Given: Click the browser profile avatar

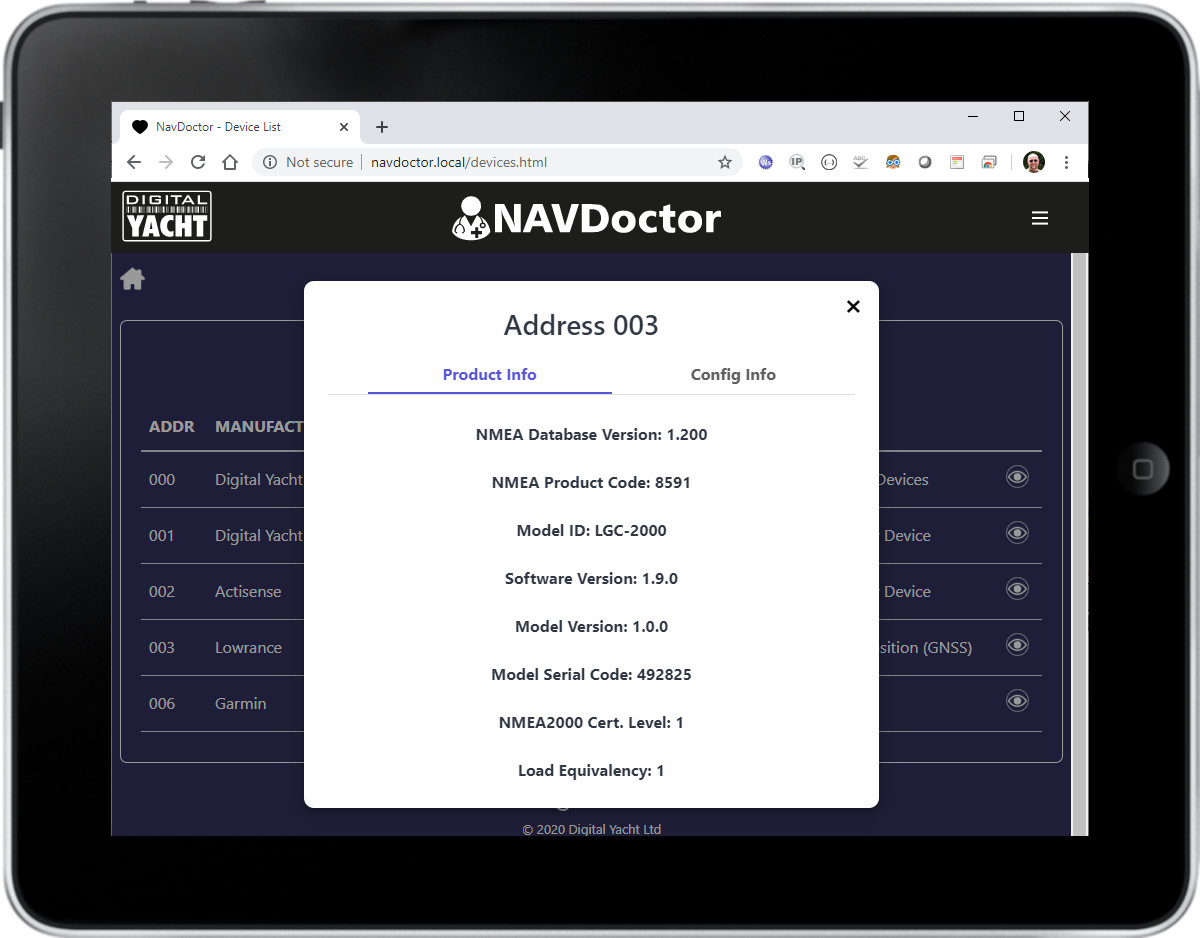Looking at the screenshot, I should pyautogui.click(x=1034, y=162).
